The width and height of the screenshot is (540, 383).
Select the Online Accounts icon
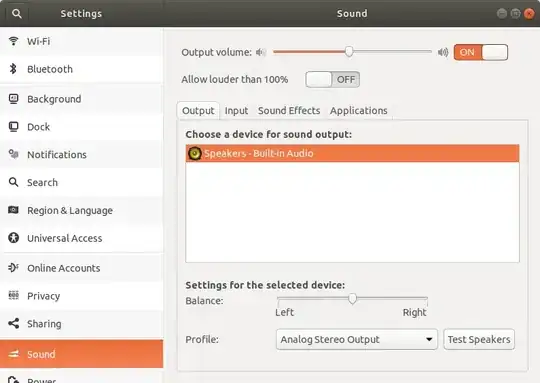click(13, 268)
